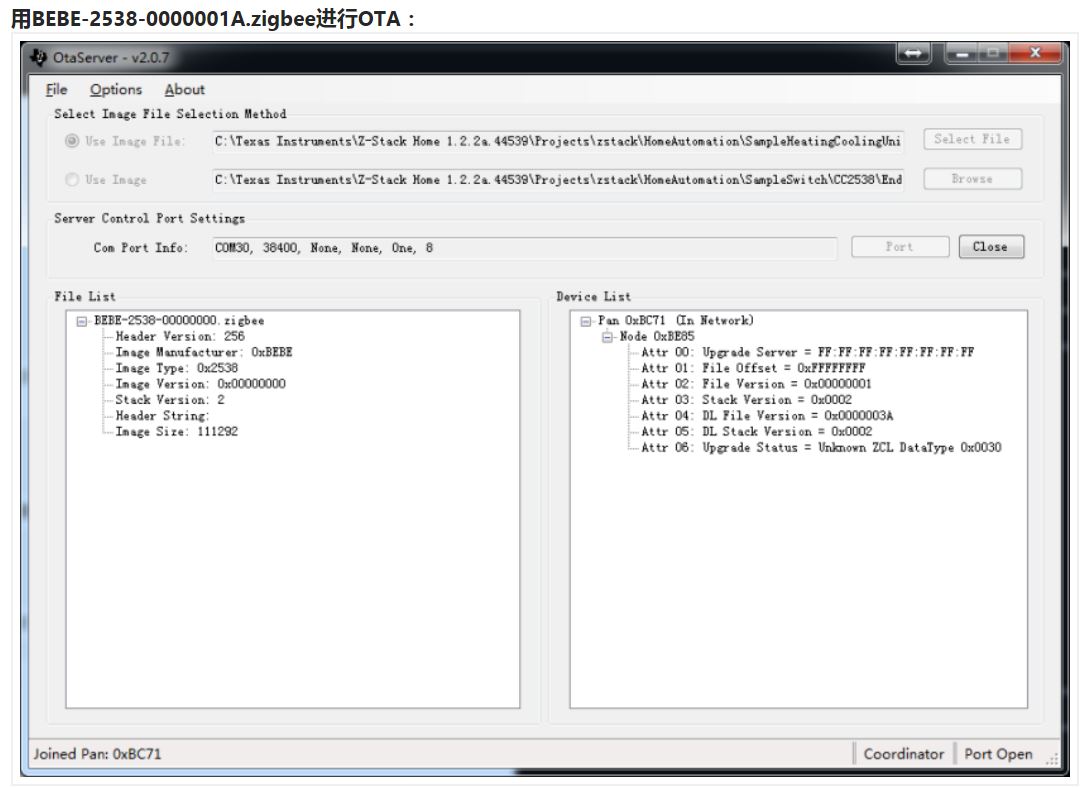
Task: Collapse the Pan 0xBC71 tree node
Action: pyautogui.click(x=586, y=321)
